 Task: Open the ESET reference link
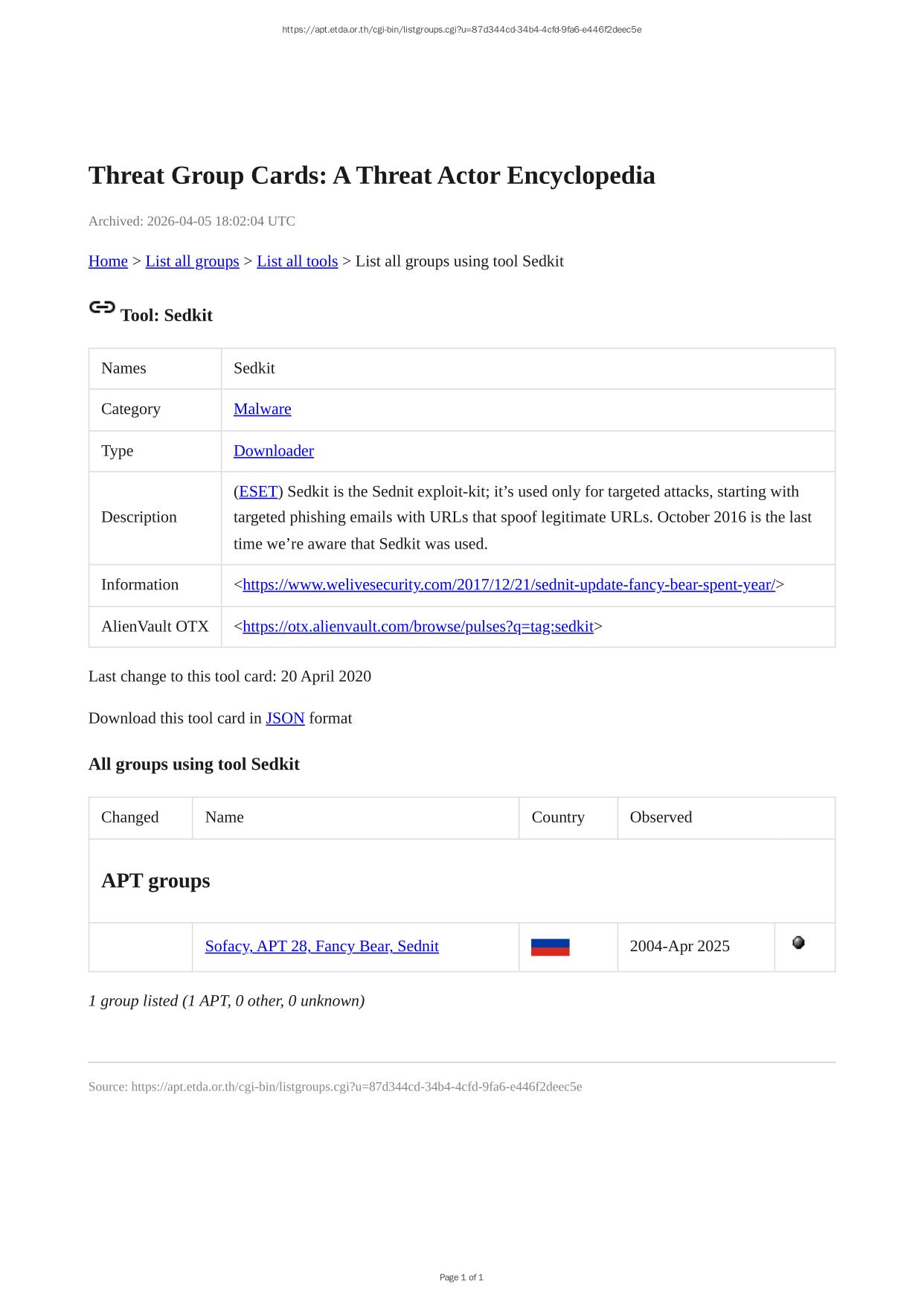click(258, 492)
